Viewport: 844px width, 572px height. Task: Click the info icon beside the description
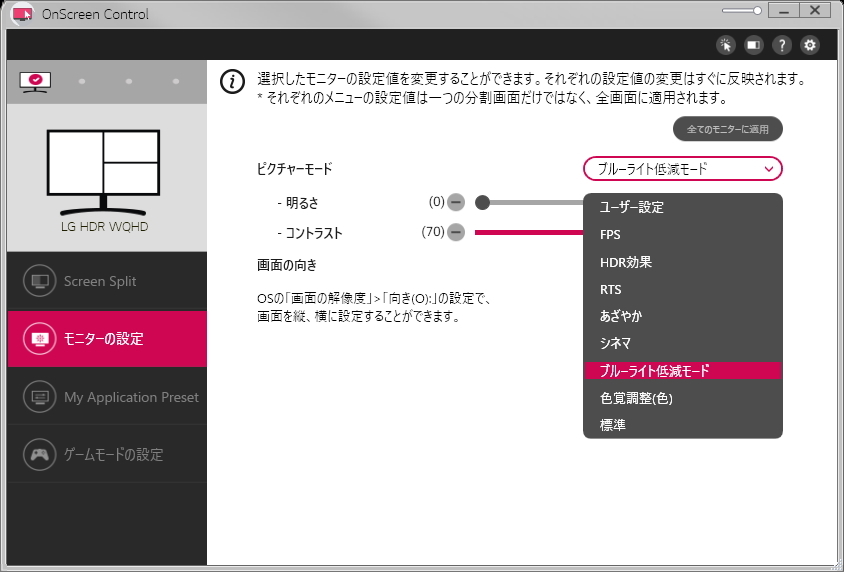coord(233,82)
